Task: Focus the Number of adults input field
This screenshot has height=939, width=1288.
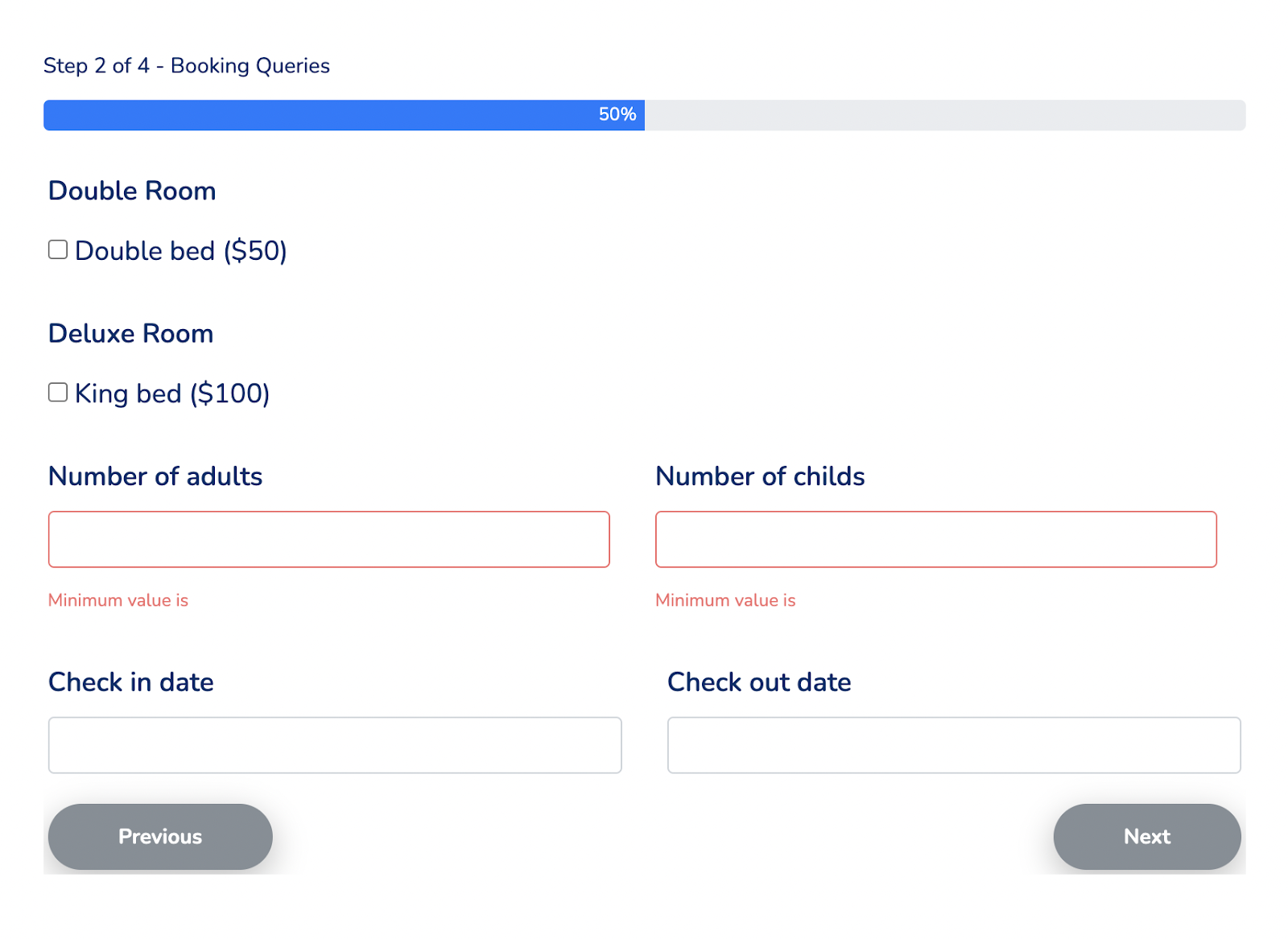Action: tap(328, 539)
